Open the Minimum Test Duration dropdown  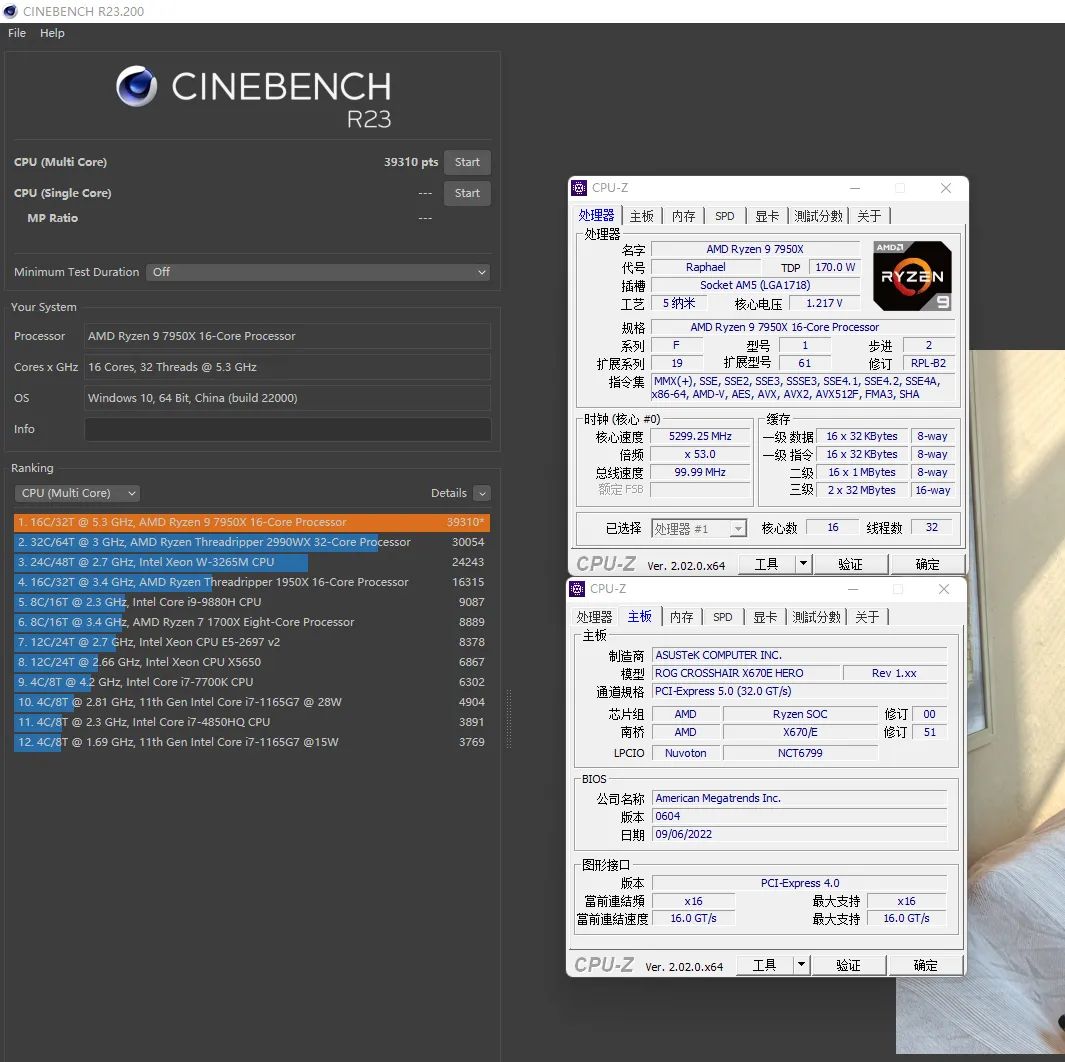pyautogui.click(x=318, y=272)
